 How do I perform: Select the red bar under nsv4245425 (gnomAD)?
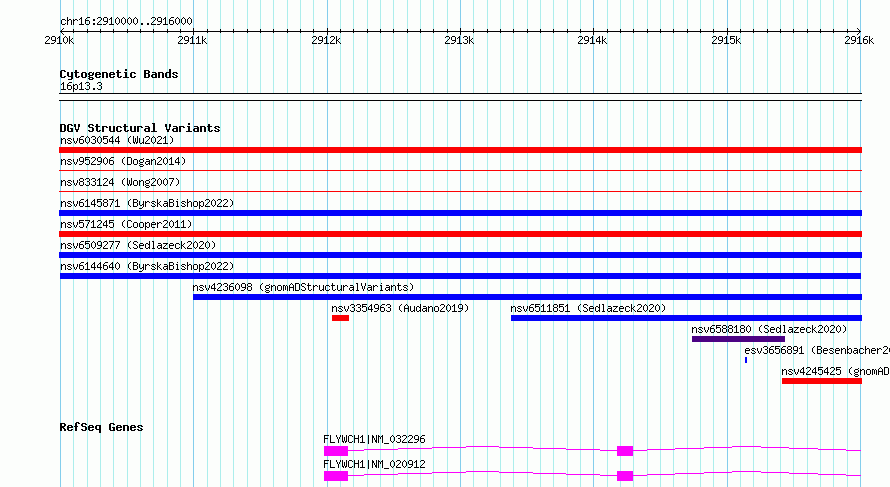click(822, 381)
